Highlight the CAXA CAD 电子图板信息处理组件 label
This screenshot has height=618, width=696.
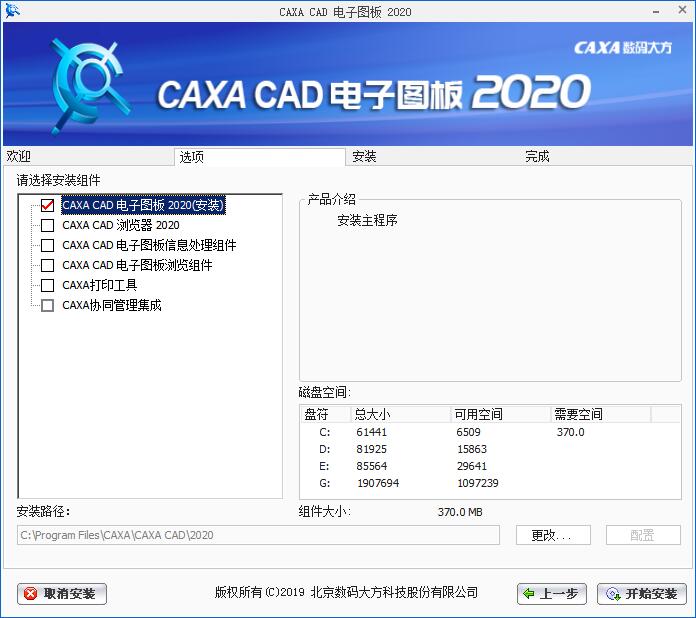point(149,245)
